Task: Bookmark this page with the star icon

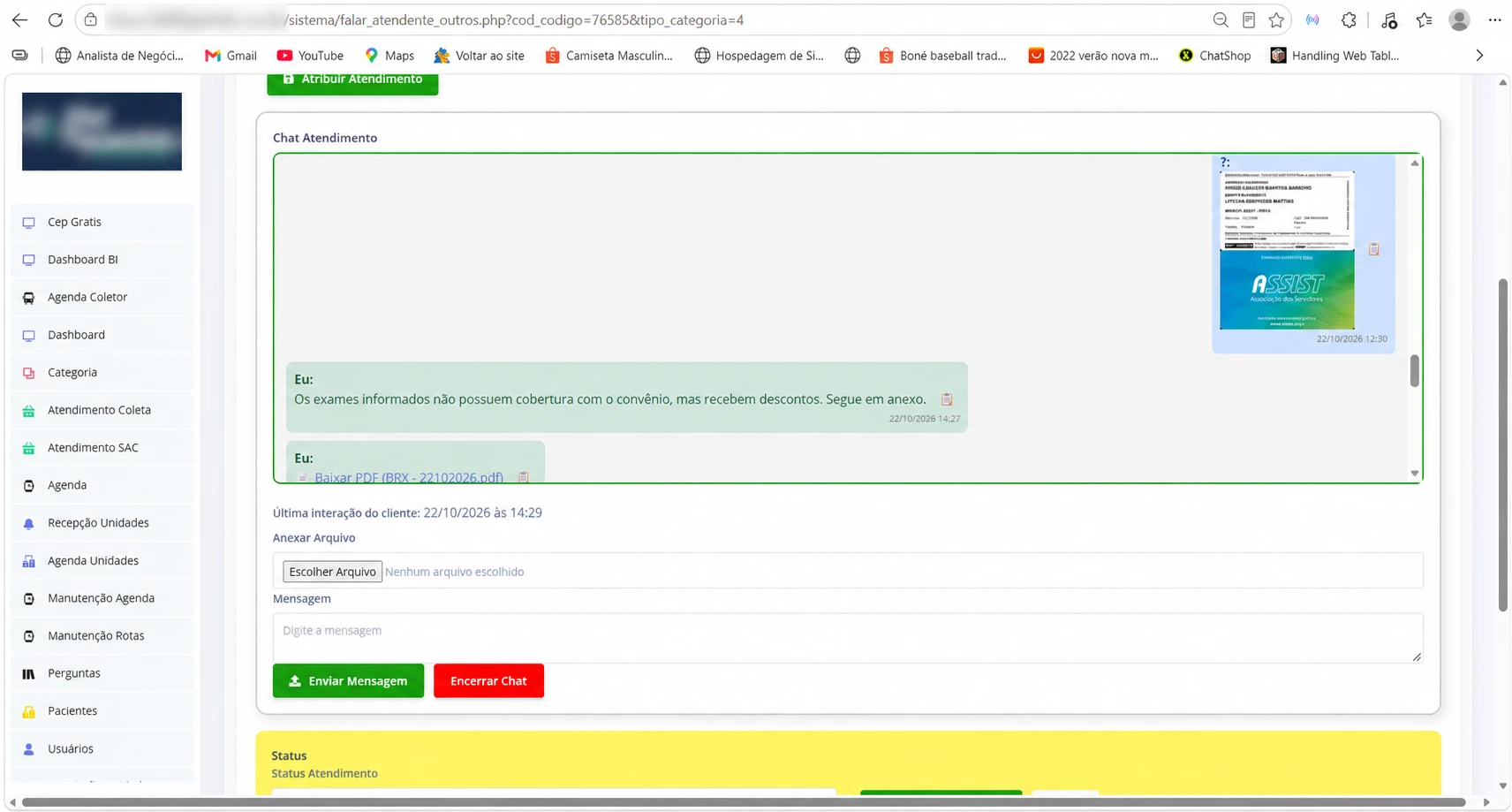Action: 1276,19
